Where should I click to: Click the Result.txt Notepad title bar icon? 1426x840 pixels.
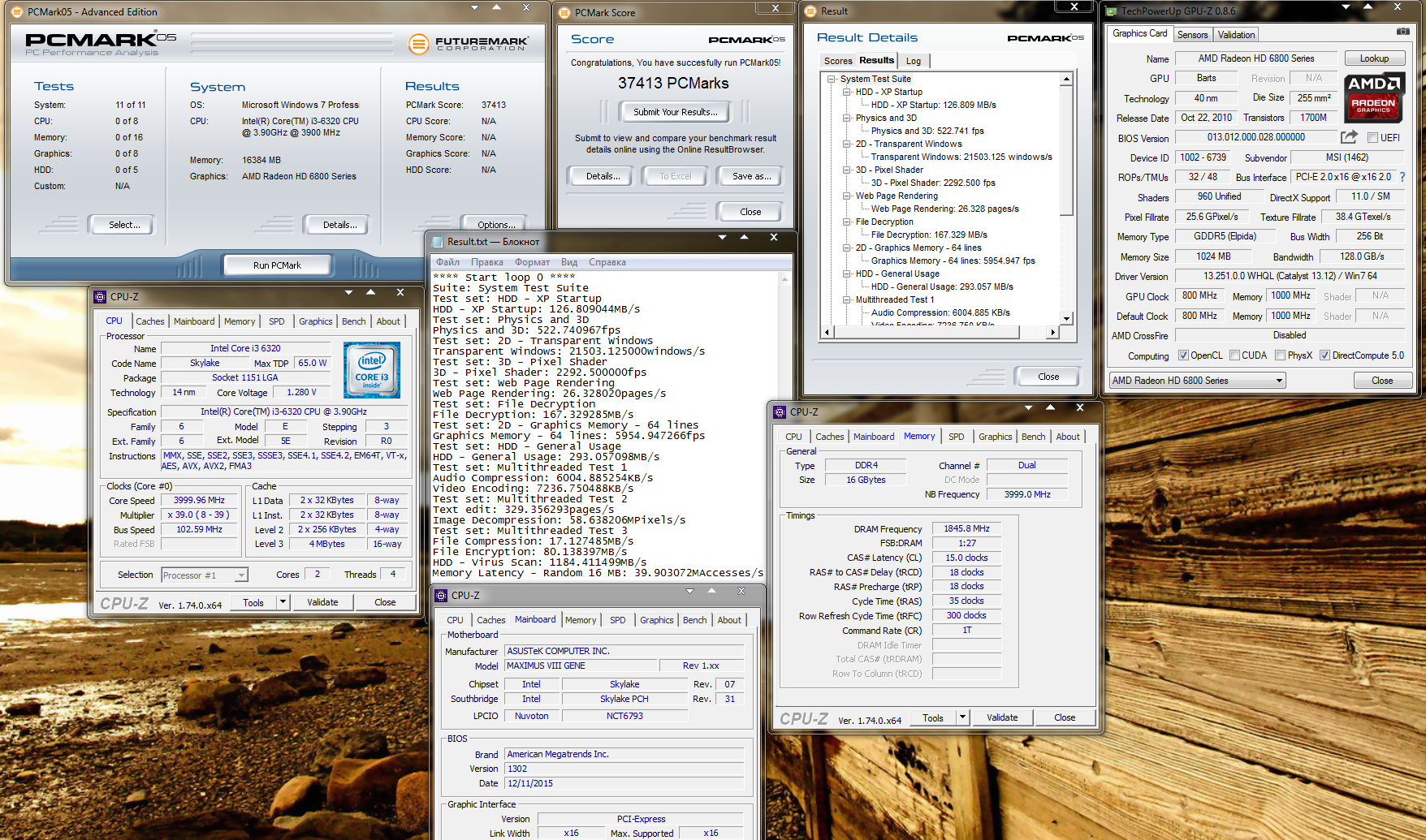[437, 242]
